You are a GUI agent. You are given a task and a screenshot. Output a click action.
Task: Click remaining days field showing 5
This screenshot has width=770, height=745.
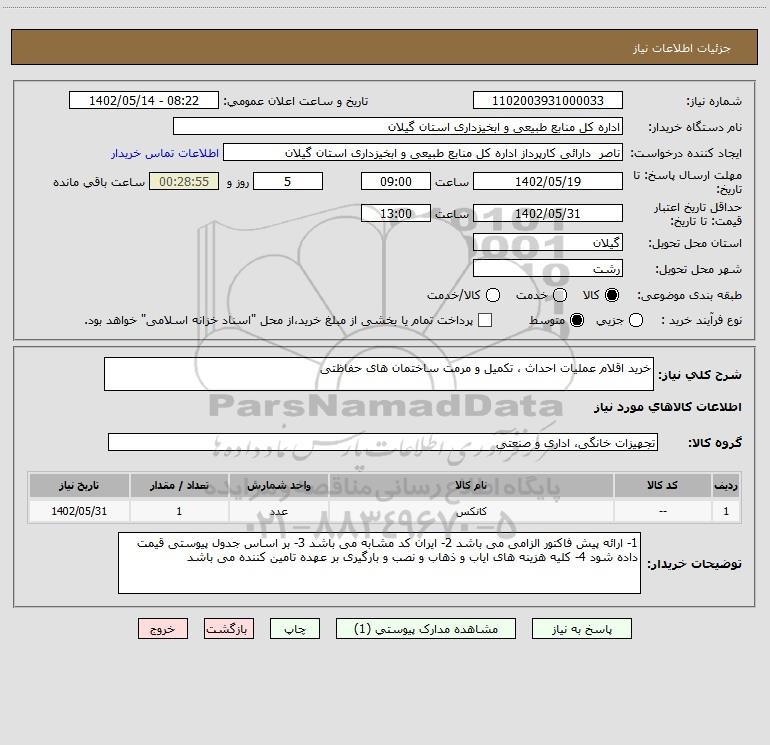[288, 181]
